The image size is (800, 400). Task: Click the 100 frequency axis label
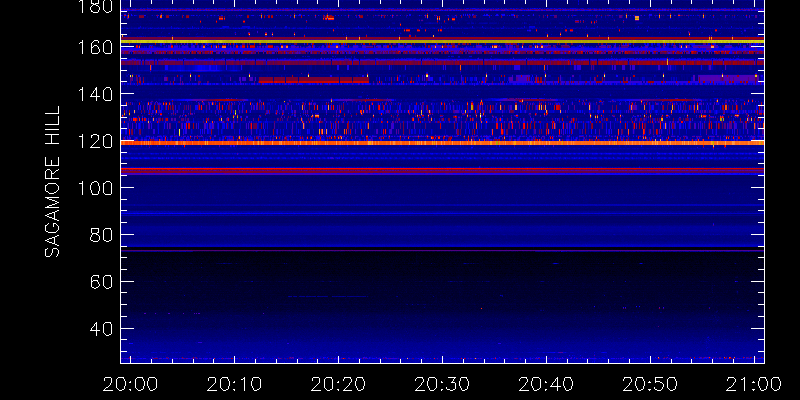click(96, 188)
